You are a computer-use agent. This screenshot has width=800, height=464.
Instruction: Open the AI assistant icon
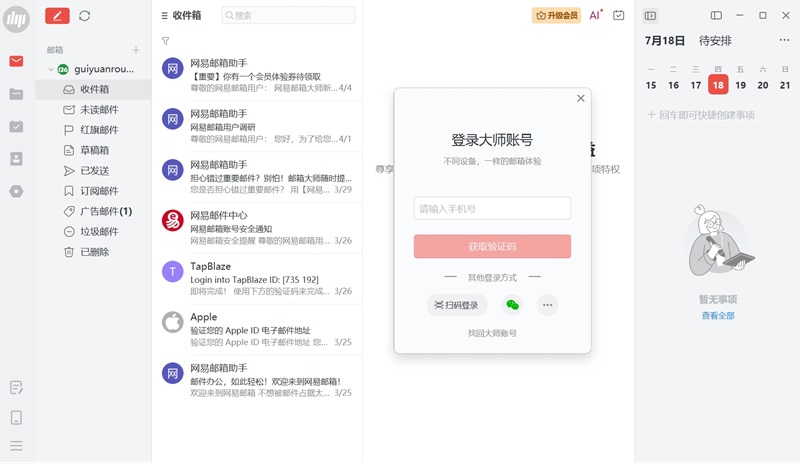tap(595, 15)
